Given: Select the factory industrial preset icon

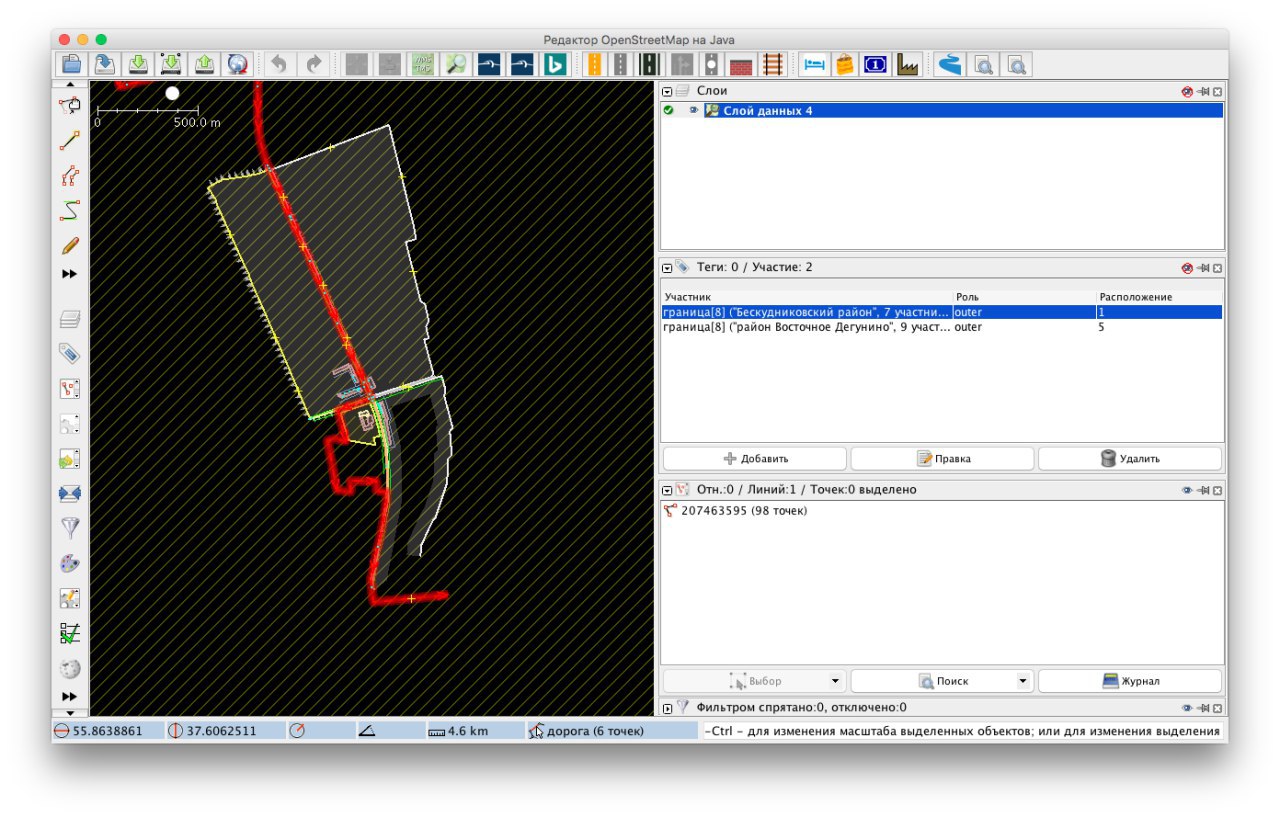Looking at the screenshot, I should point(908,65).
